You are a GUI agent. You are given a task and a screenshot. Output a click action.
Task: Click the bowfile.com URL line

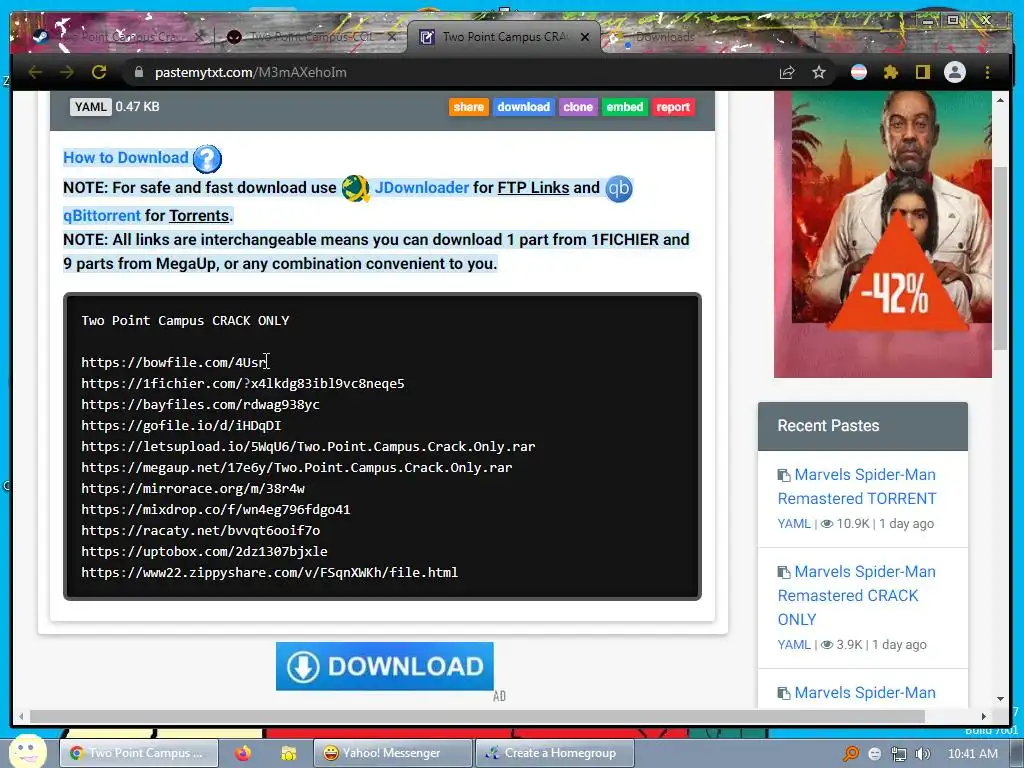[x=174, y=362]
